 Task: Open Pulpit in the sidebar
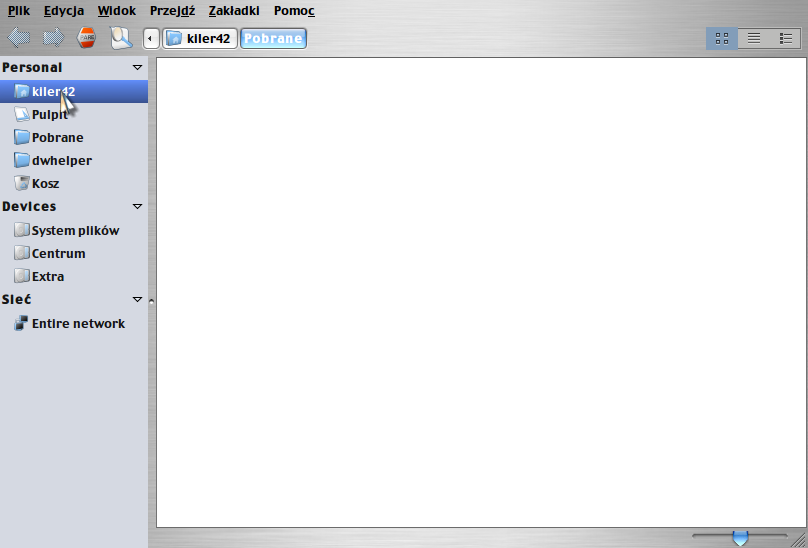pos(74,114)
